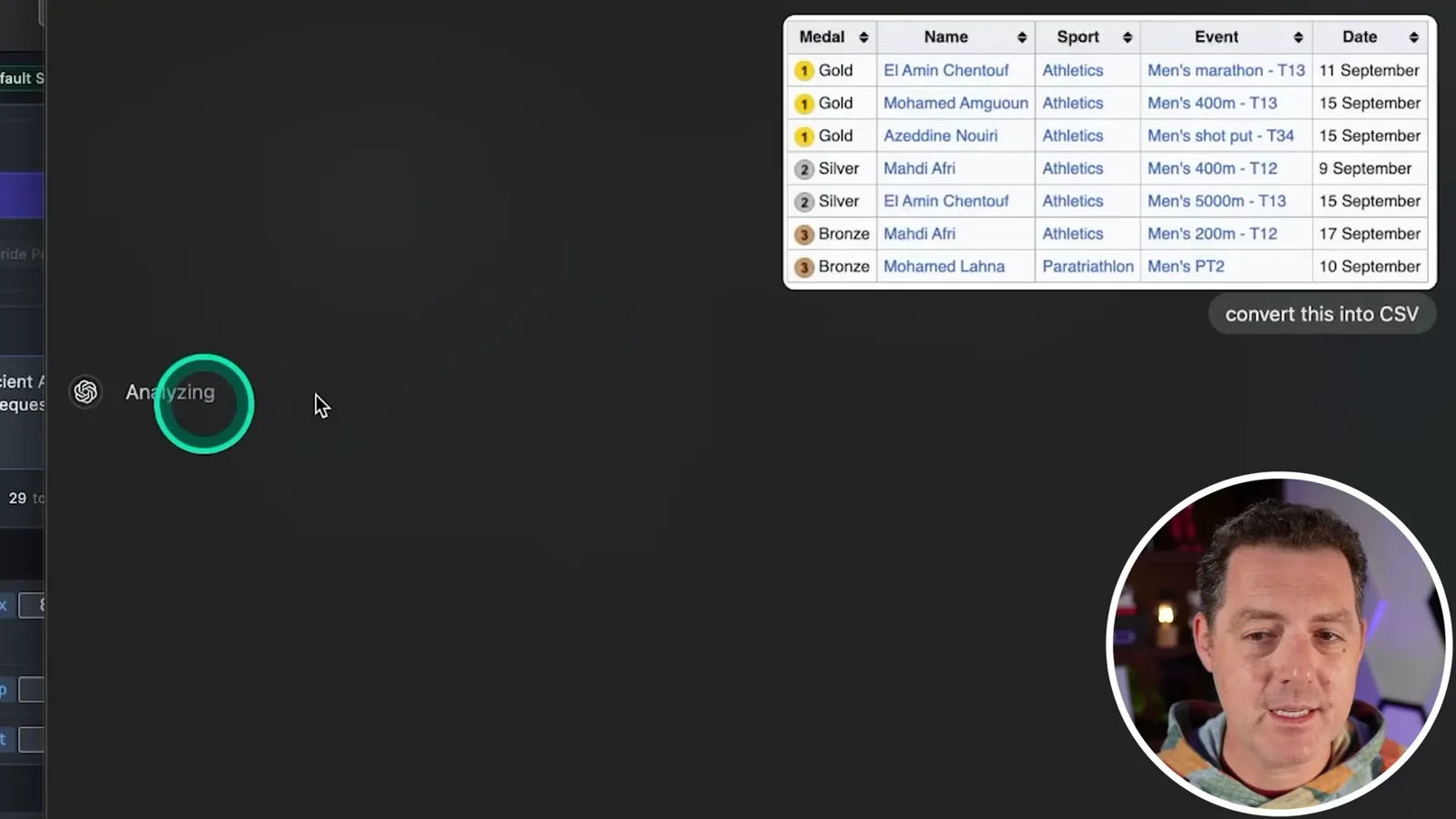The height and width of the screenshot is (819, 1456).
Task: Open Mahdi Afri link in 400m row
Action: 919,168
